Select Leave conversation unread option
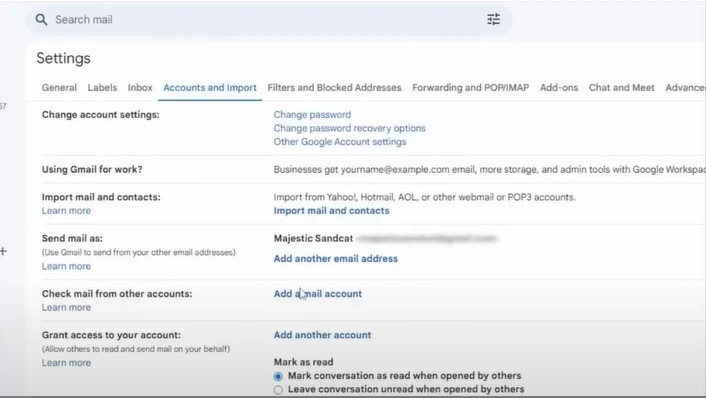This screenshot has height=398, width=706. (278, 389)
